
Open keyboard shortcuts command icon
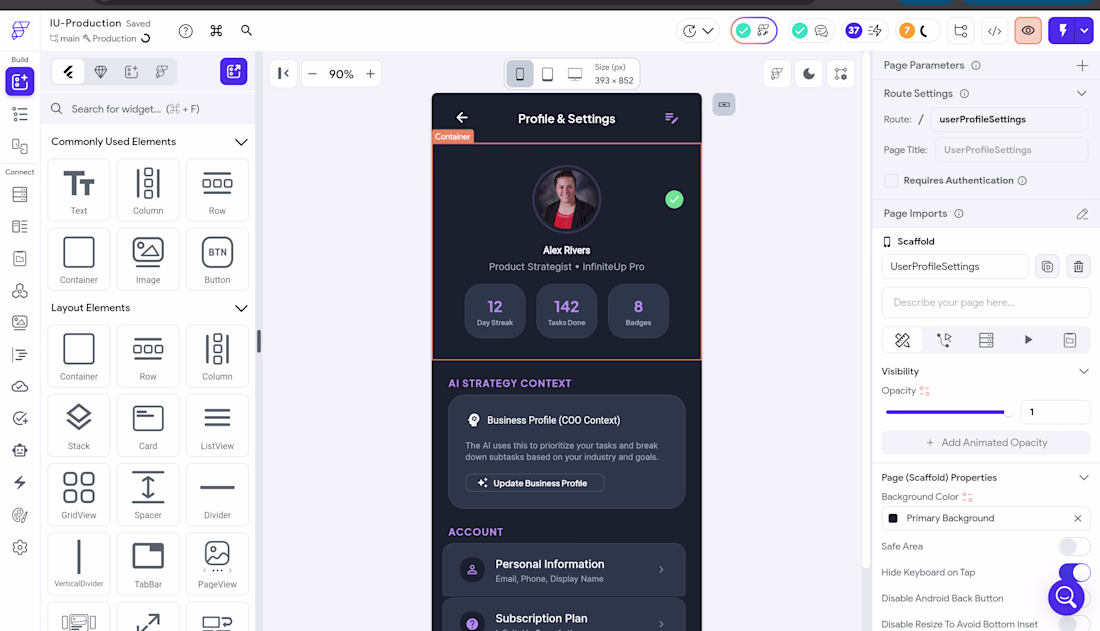(x=216, y=30)
